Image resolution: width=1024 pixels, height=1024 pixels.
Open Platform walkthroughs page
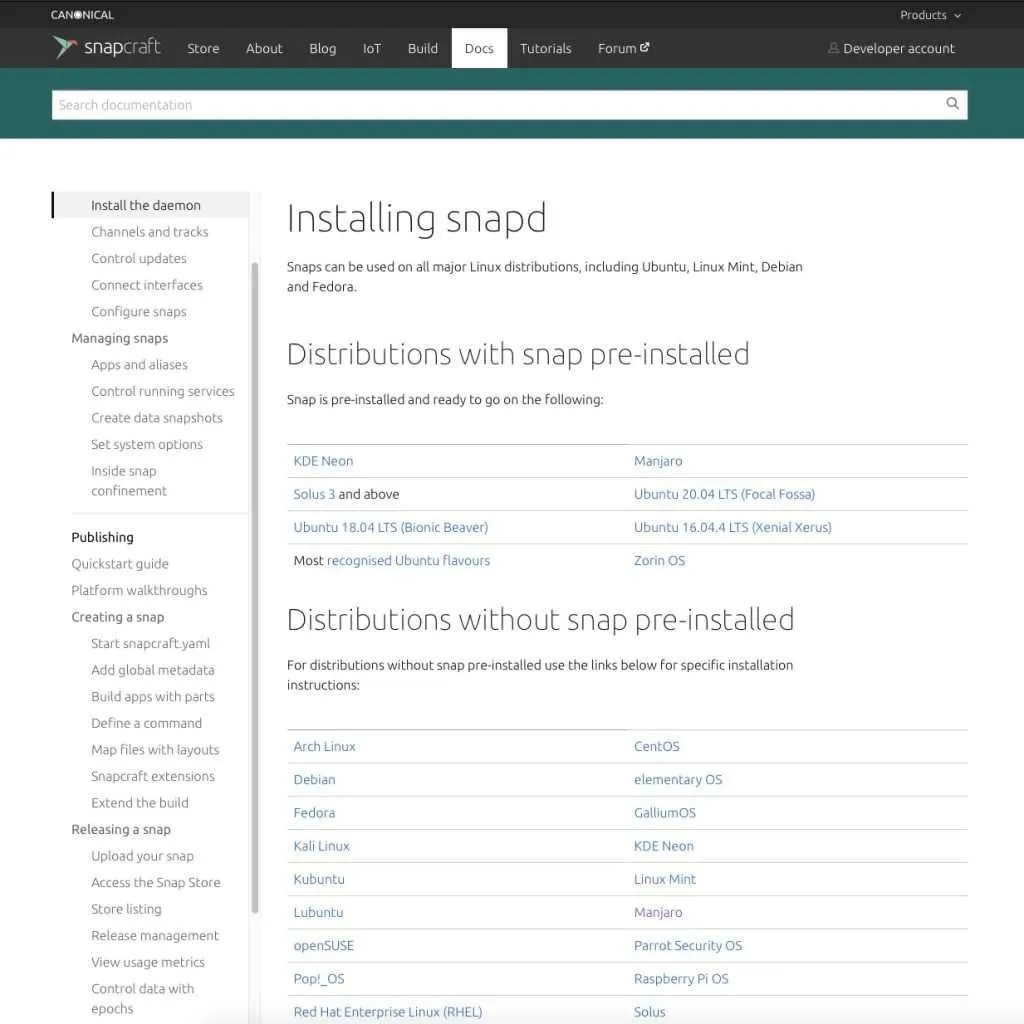tap(139, 590)
